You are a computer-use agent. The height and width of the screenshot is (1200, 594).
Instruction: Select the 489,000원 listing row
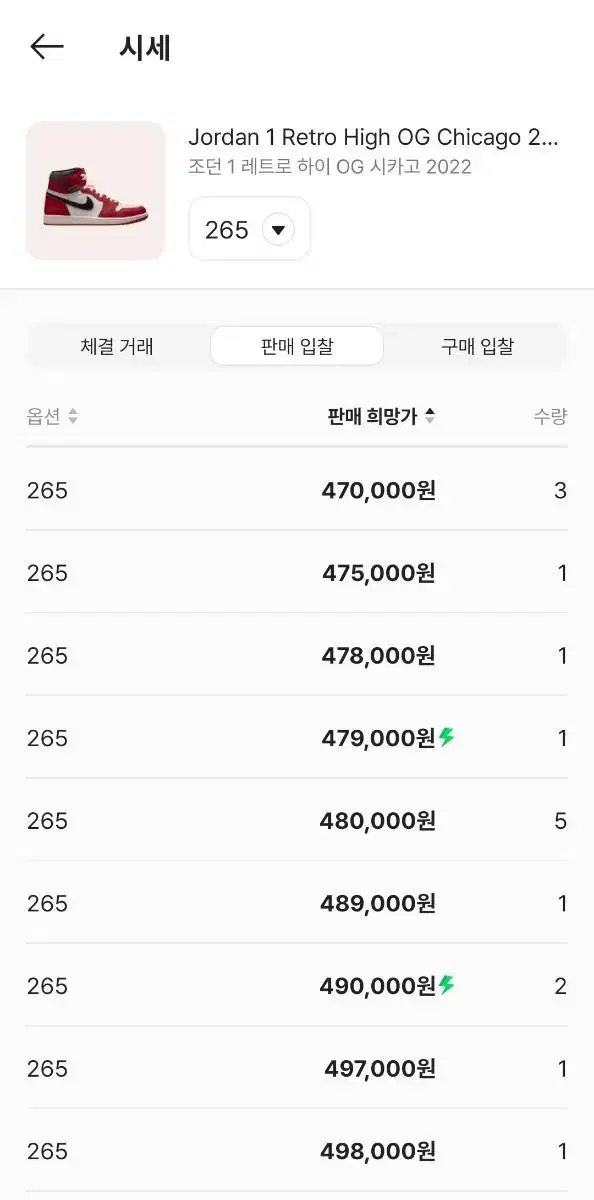click(x=297, y=903)
